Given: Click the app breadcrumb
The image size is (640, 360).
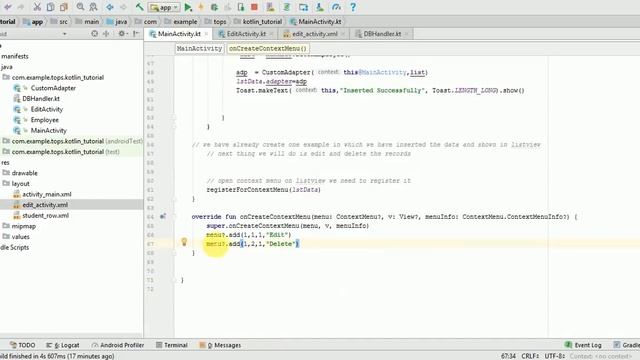Looking at the screenshot, I should click(x=33, y=22).
